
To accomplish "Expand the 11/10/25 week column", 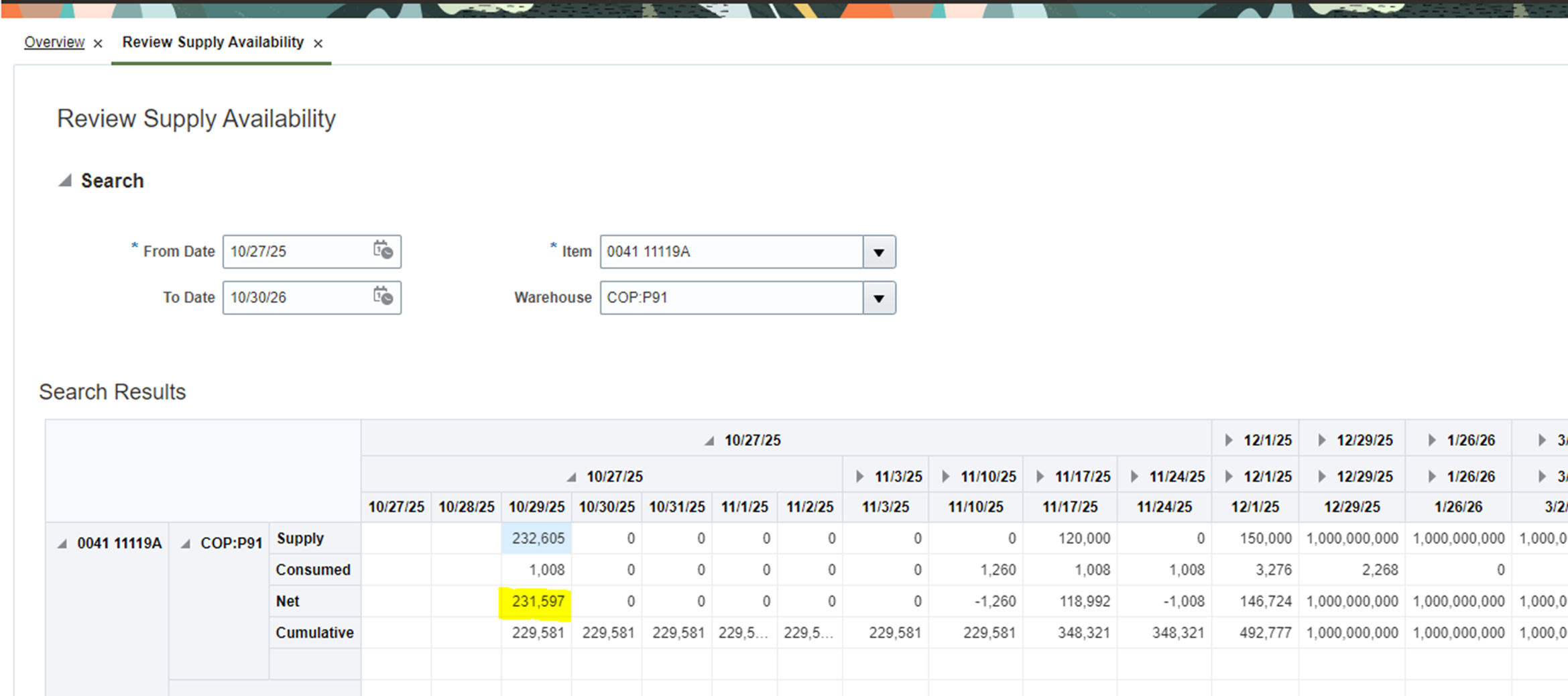I will [x=945, y=477].
